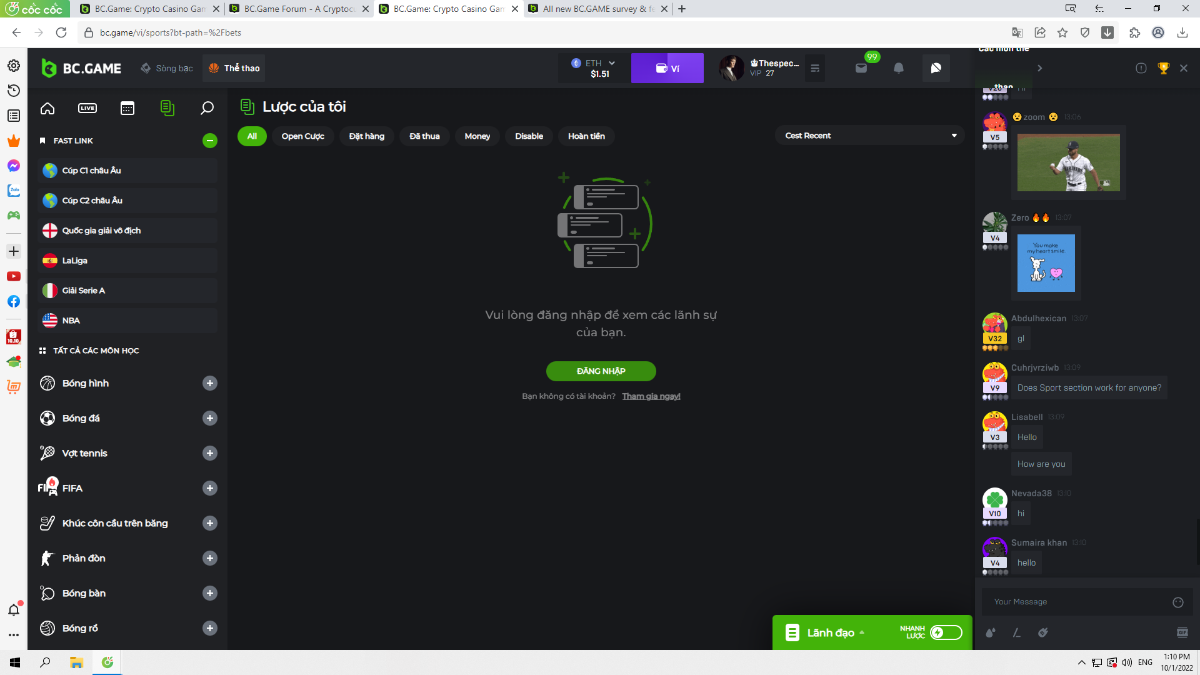Open the Windows Start menu
Image resolution: width=1200 pixels, height=675 pixels.
(x=14, y=662)
